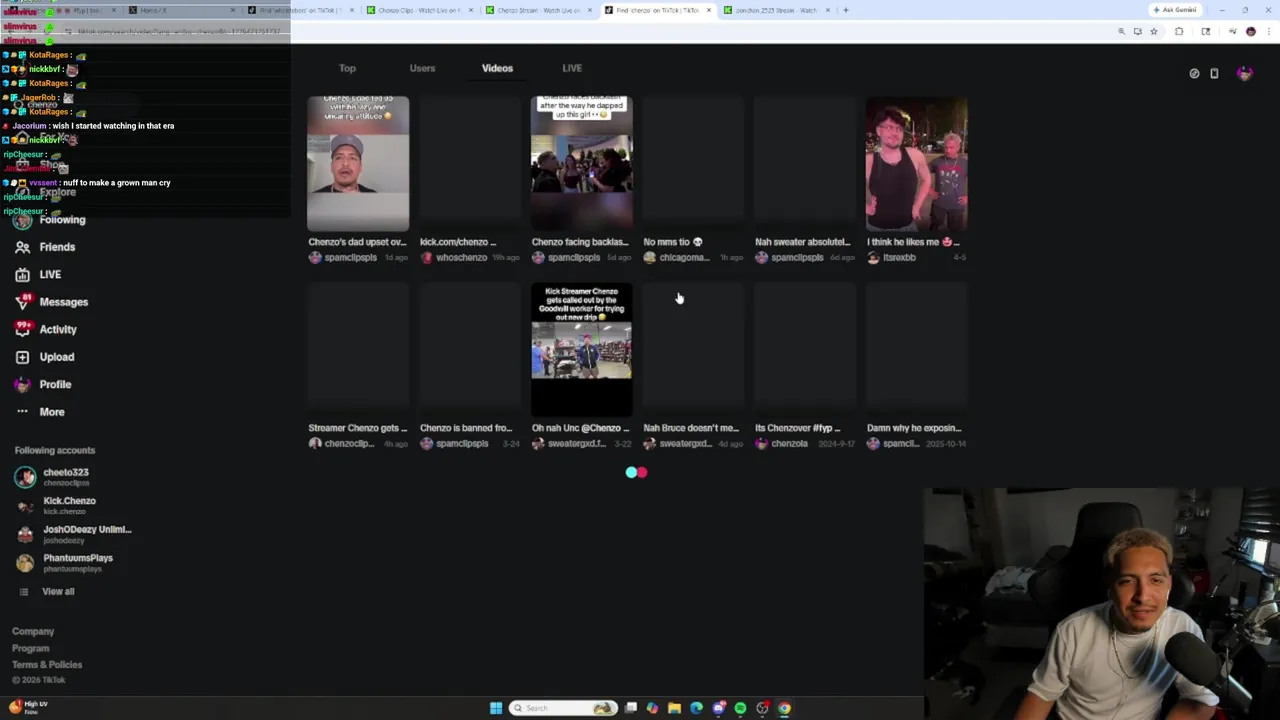Image resolution: width=1280 pixels, height=720 pixels.
Task: Switch to the LIVE search tab
Action: pos(572,68)
